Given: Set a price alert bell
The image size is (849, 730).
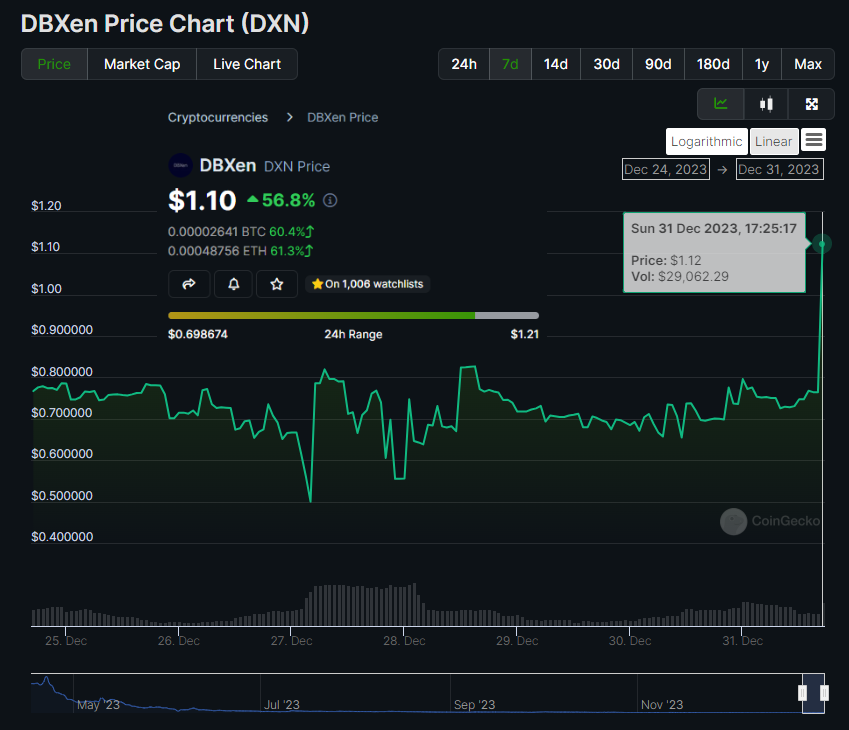Looking at the screenshot, I should [233, 284].
